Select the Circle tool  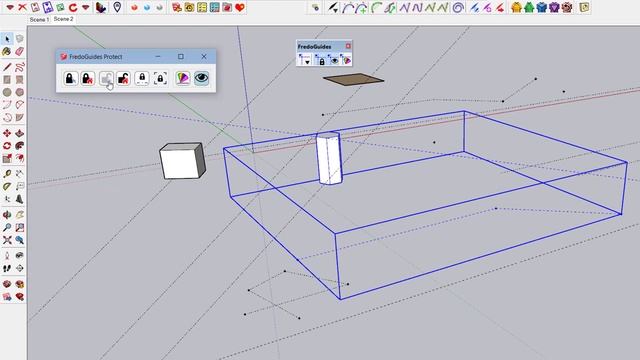(x=7, y=92)
